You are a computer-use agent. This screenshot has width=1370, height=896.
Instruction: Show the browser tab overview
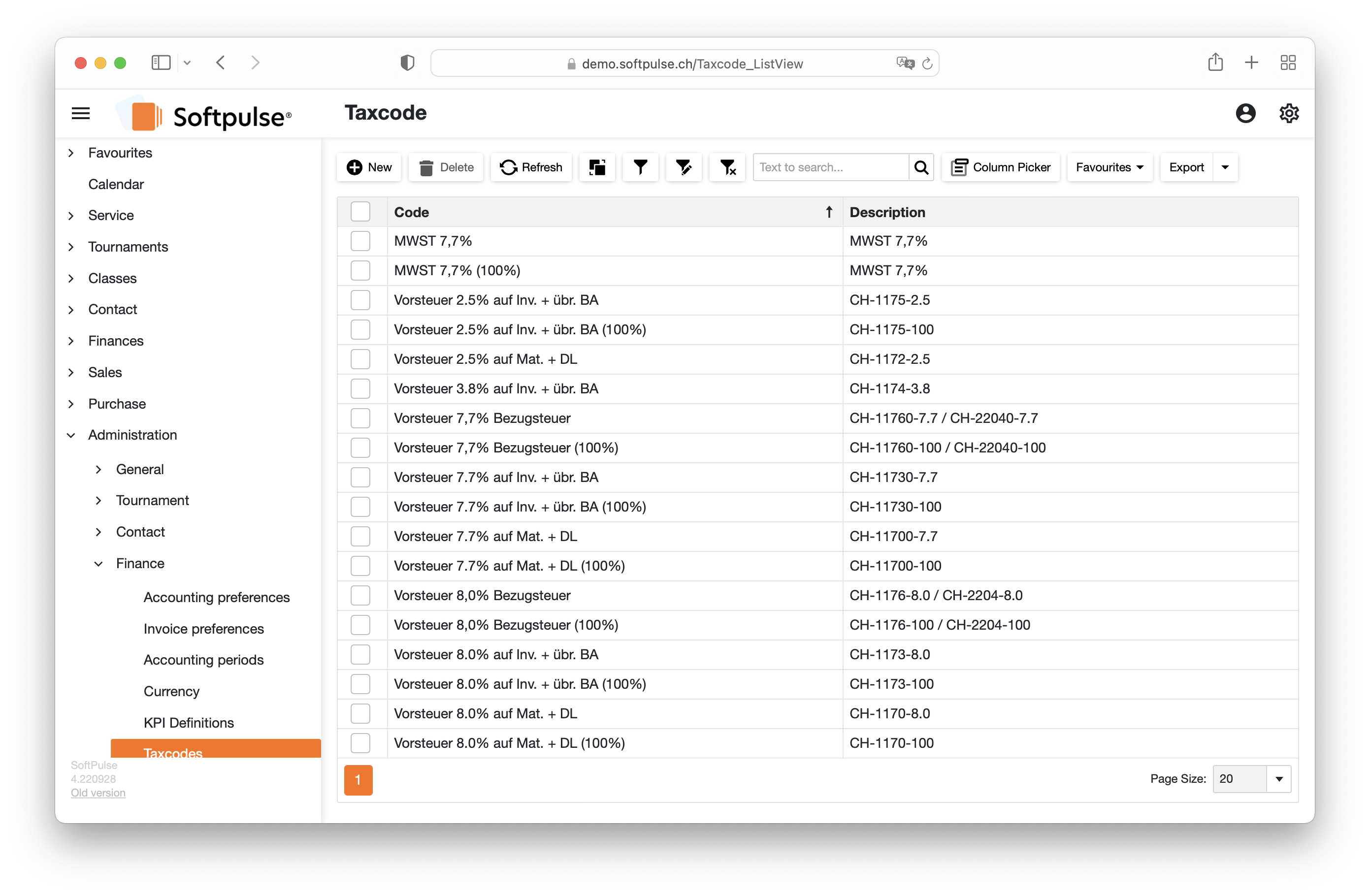click(1288, 62)
